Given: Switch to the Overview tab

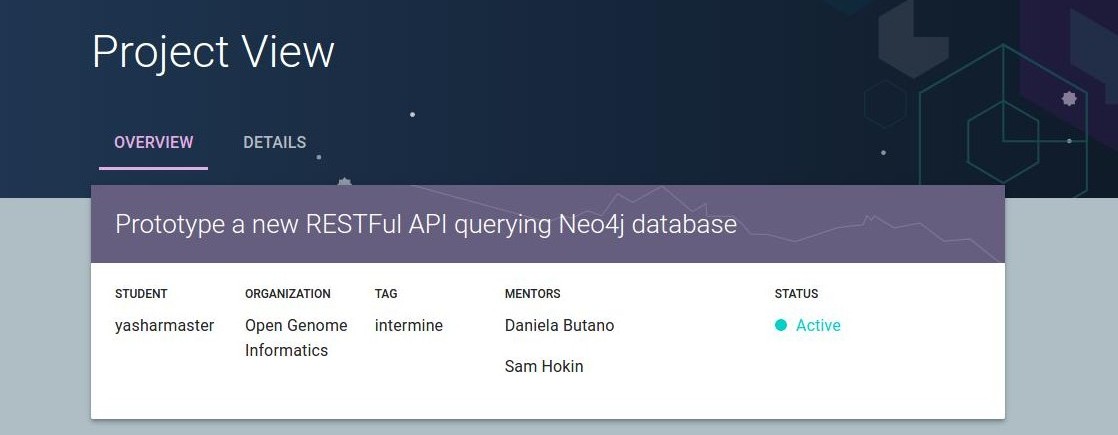Looking at the screenshot, I should pos(153,142).
